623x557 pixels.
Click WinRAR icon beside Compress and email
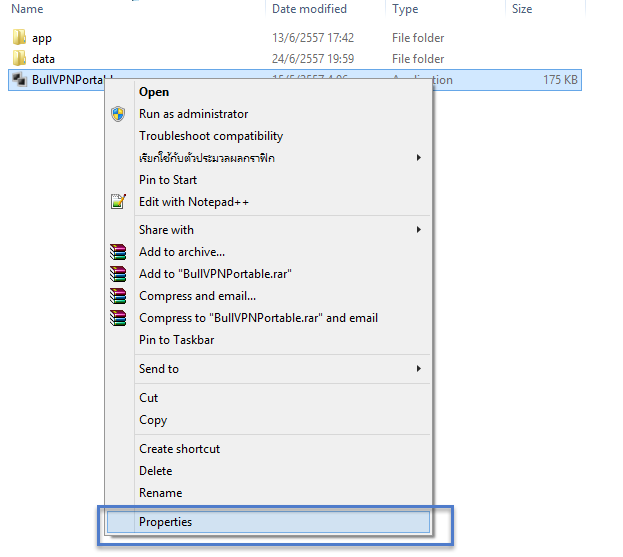click(x=118, y=296)
